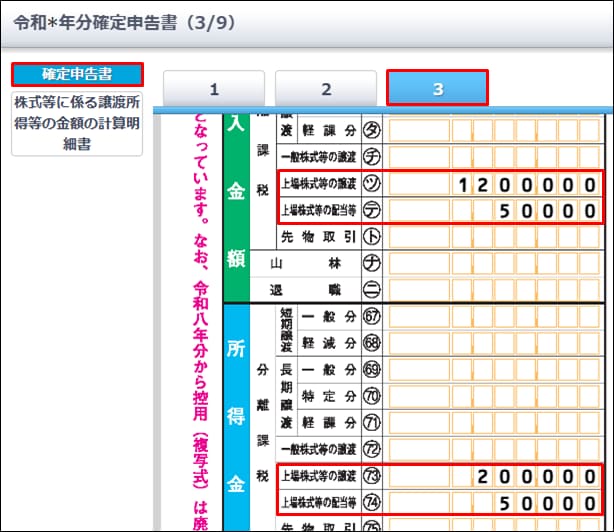Select the 一般株式等の譲渡 ㊷ amount field
Screen dimensions: 614x532
point(495,449)
